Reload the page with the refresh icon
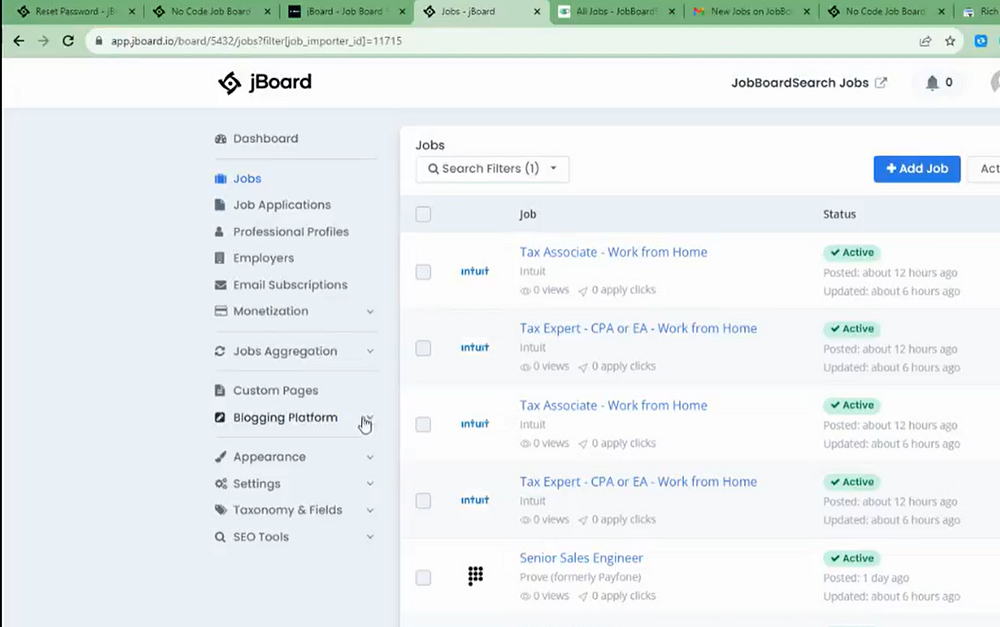The height and width of the screenshot is (627, 1000). 68,41
